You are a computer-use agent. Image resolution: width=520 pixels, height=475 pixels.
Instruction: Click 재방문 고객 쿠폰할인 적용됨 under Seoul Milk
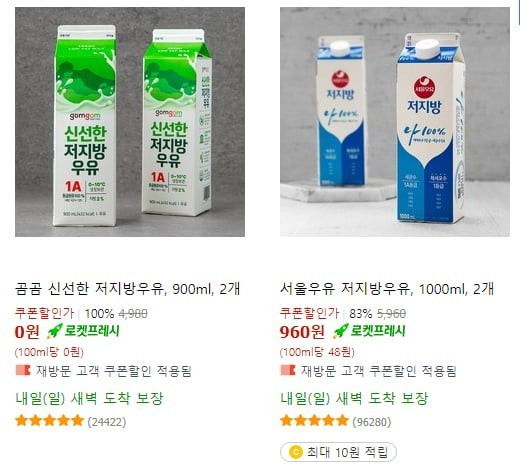coord(379,371)
